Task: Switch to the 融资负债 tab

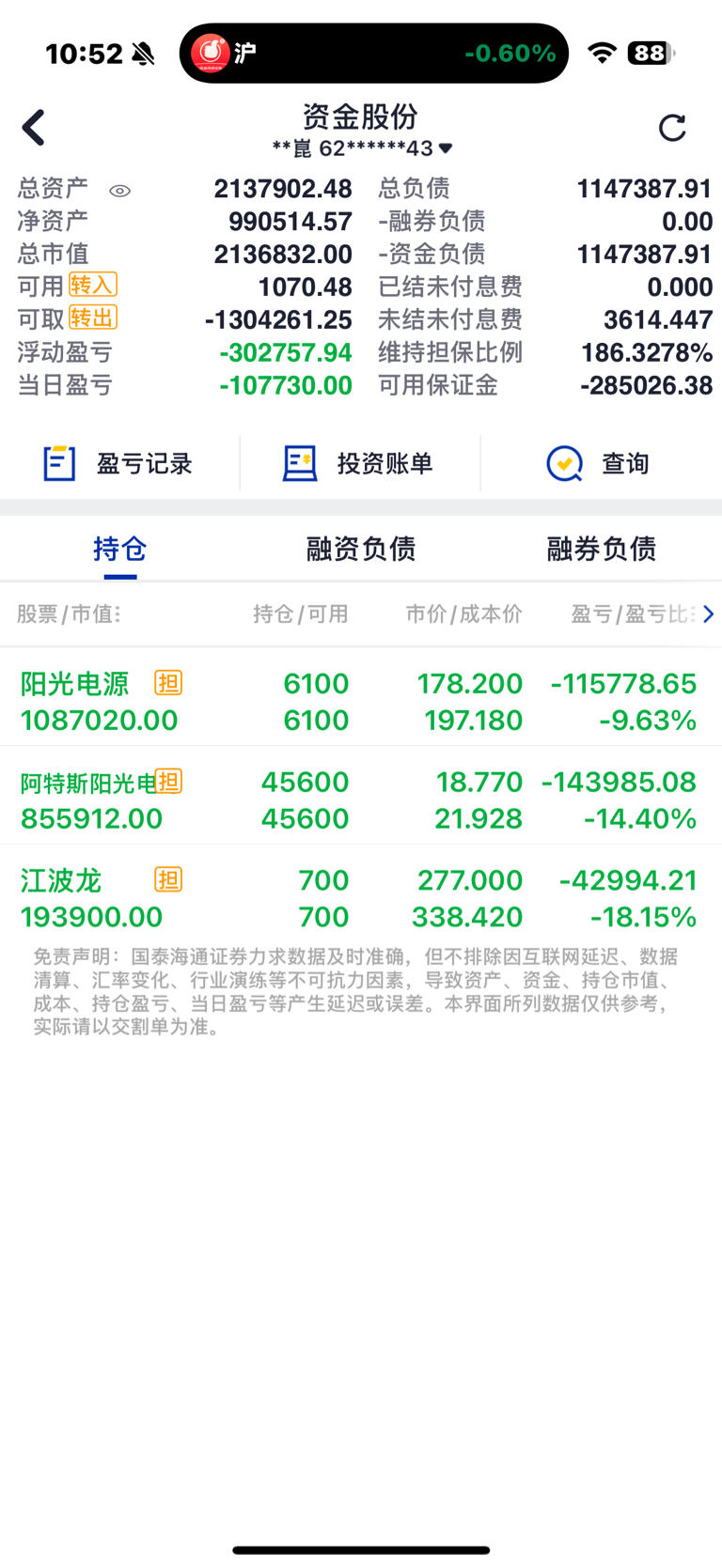Action: point(361,549)
